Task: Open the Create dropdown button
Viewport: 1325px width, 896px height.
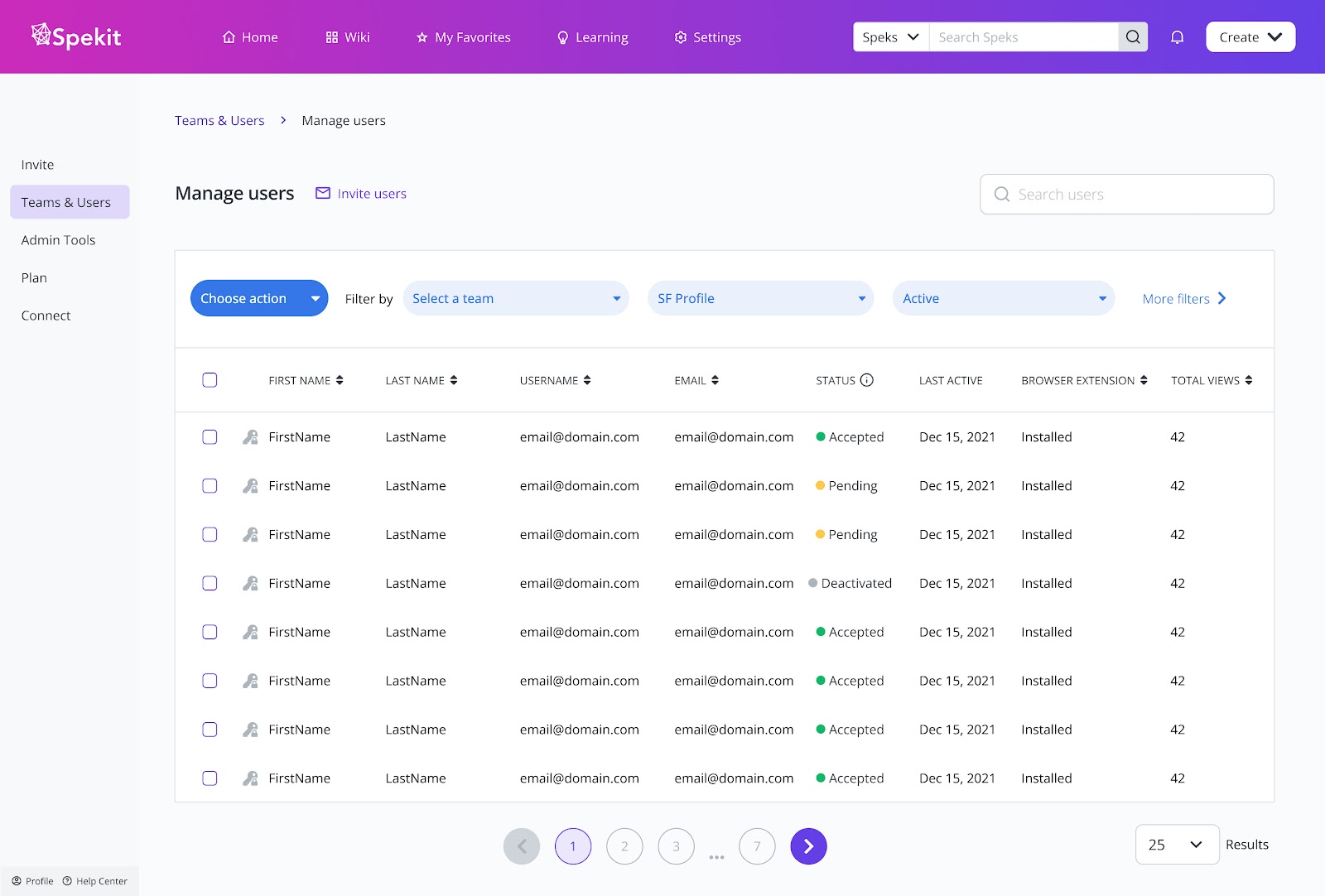Action: click(x=1250, y=37)
